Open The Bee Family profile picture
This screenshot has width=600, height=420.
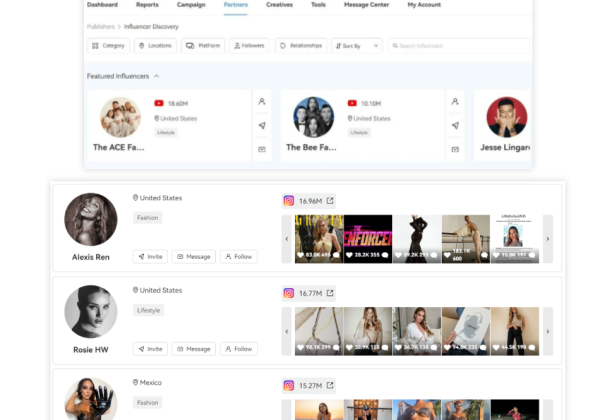[313, 117]
